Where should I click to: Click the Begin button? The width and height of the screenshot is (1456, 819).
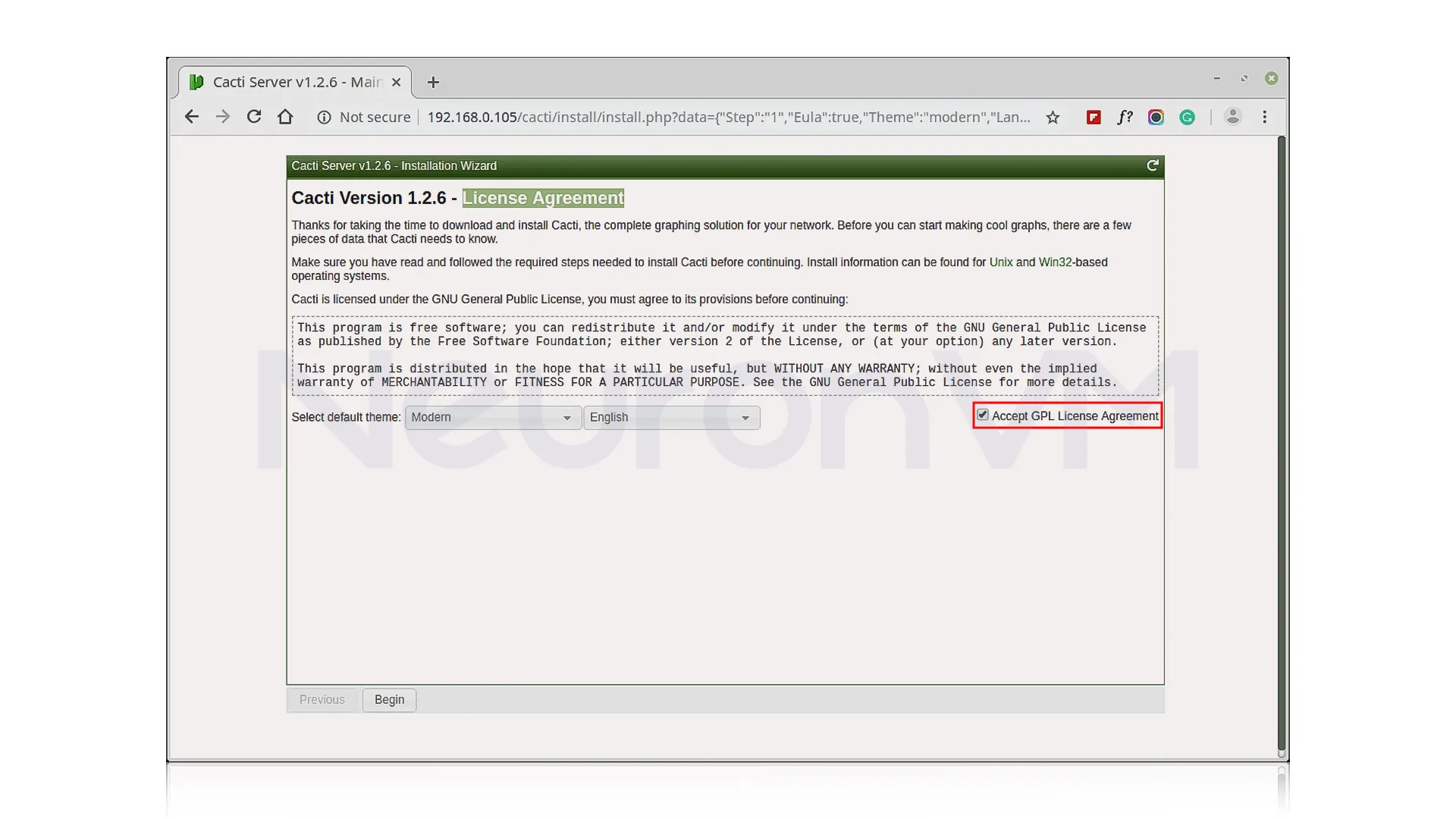(x=389, y=699)
